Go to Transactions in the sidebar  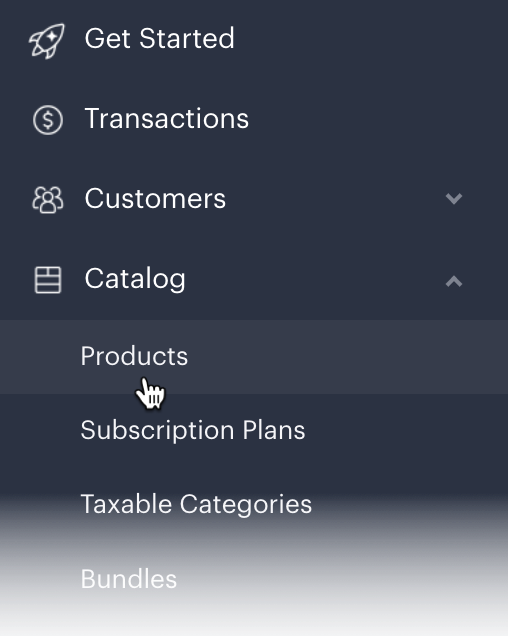pyautogui.click(x=167, y=118)
